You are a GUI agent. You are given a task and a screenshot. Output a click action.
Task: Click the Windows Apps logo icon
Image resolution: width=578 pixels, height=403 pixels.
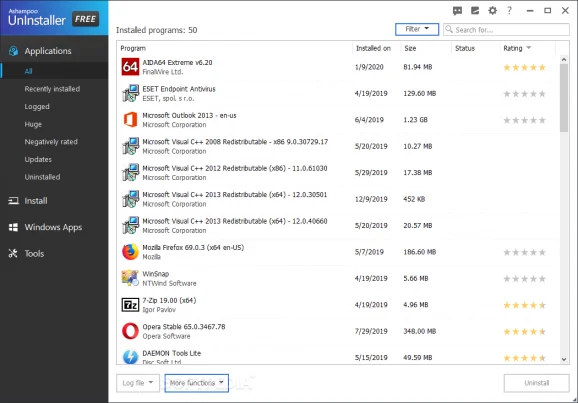[13, 227]
